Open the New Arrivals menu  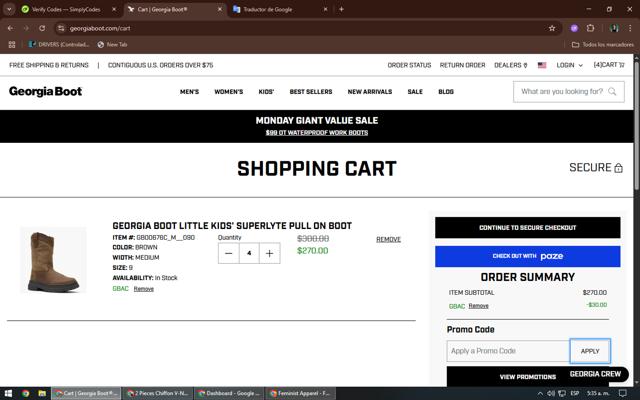click(370, 92)
